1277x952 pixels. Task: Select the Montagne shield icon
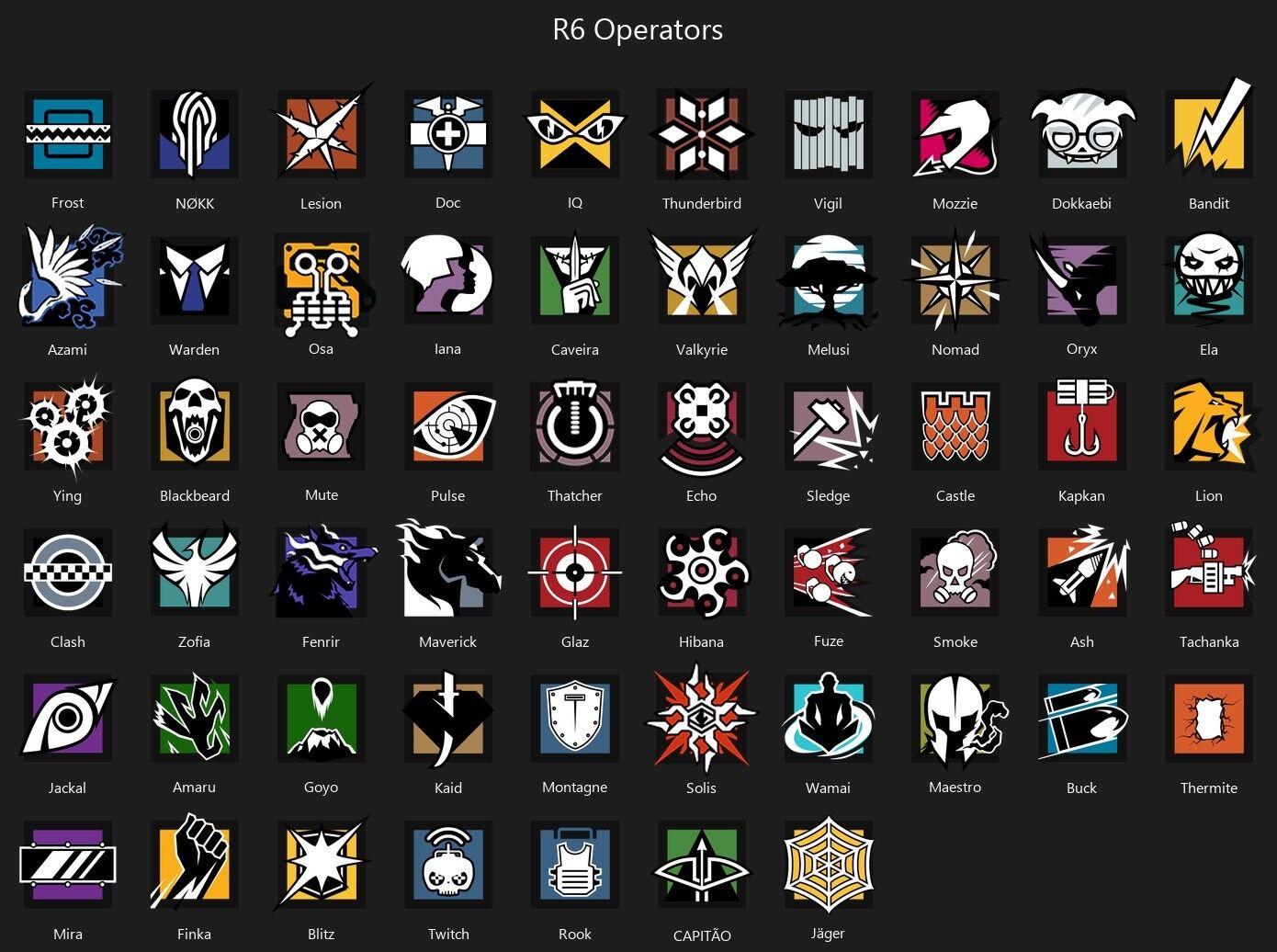click(575, 719)
